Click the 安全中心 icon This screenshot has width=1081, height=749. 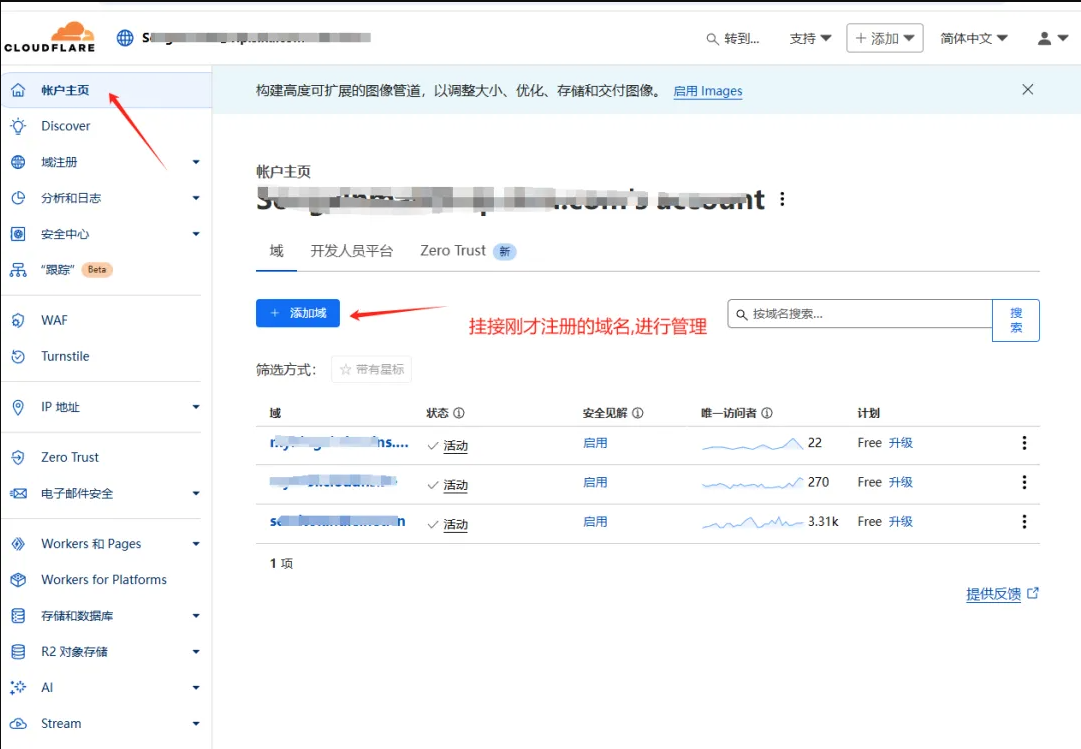[x=18, y=234]
